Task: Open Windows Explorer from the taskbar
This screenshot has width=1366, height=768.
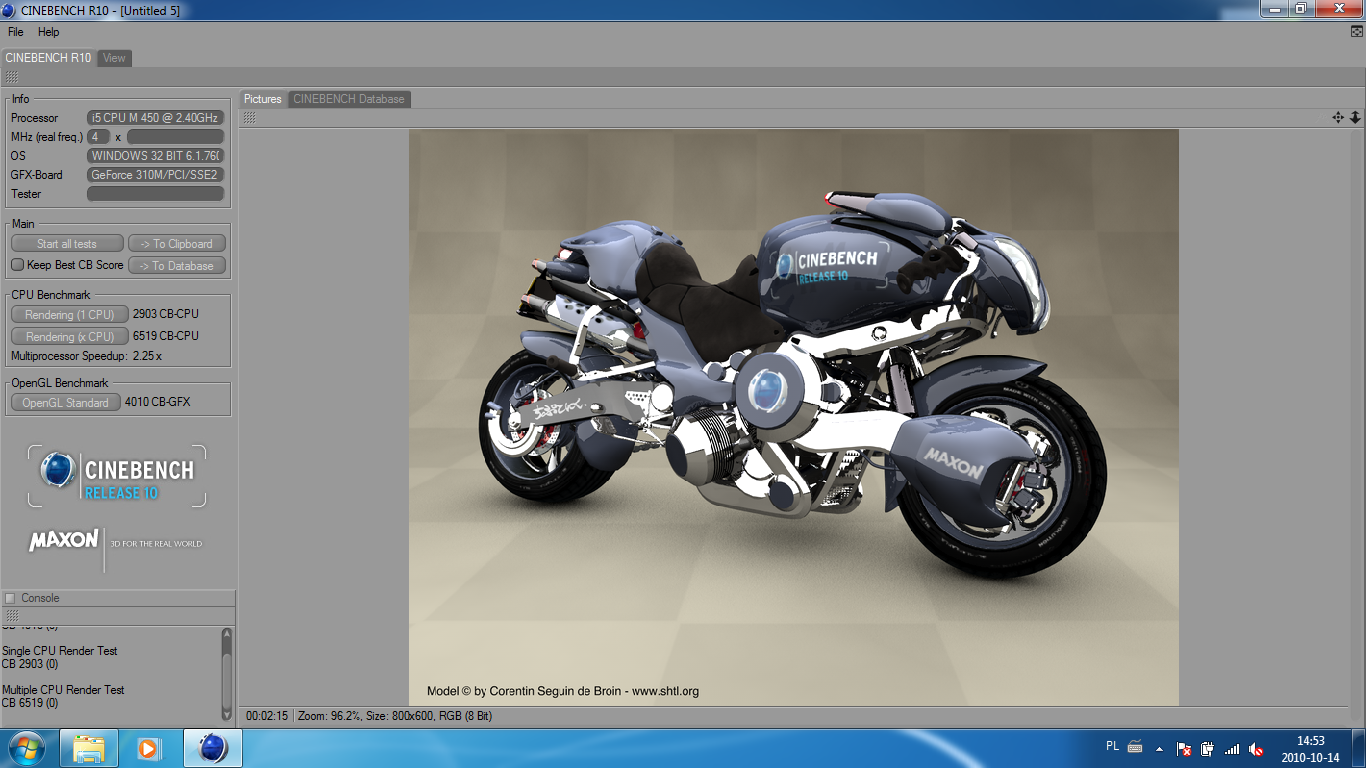Action: [89, 748]
